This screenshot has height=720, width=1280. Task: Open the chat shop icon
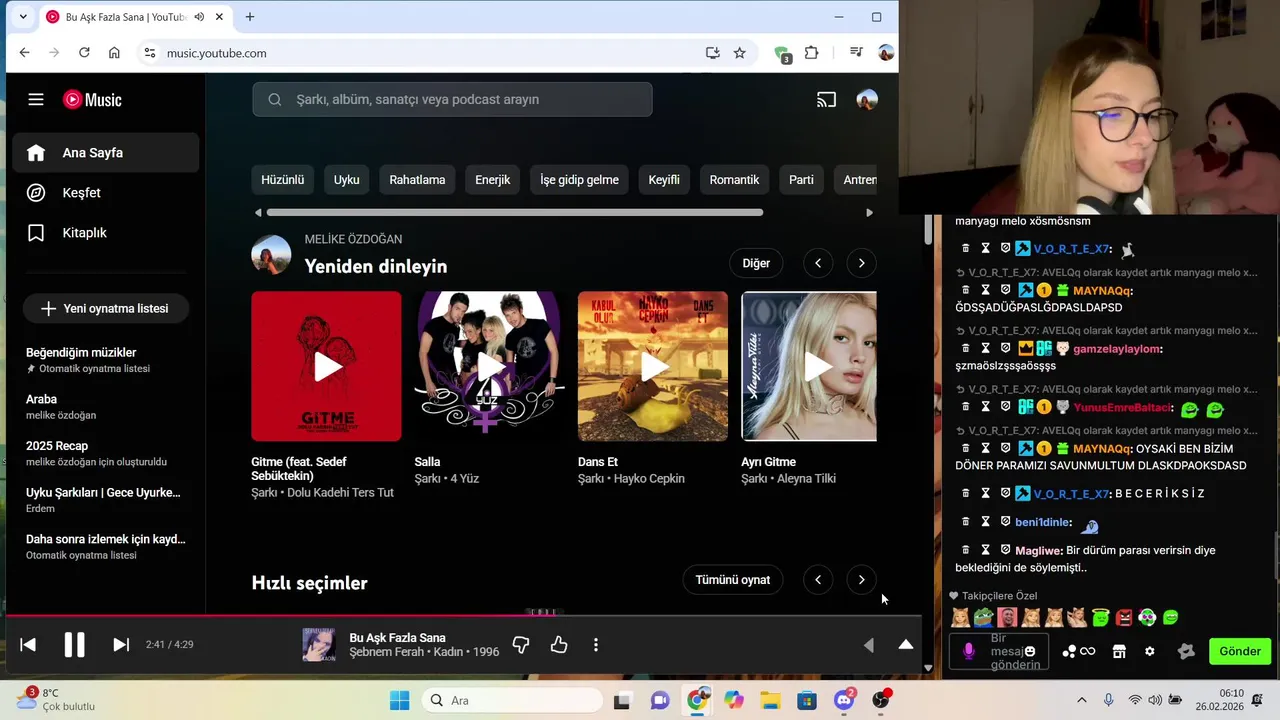1119,651
